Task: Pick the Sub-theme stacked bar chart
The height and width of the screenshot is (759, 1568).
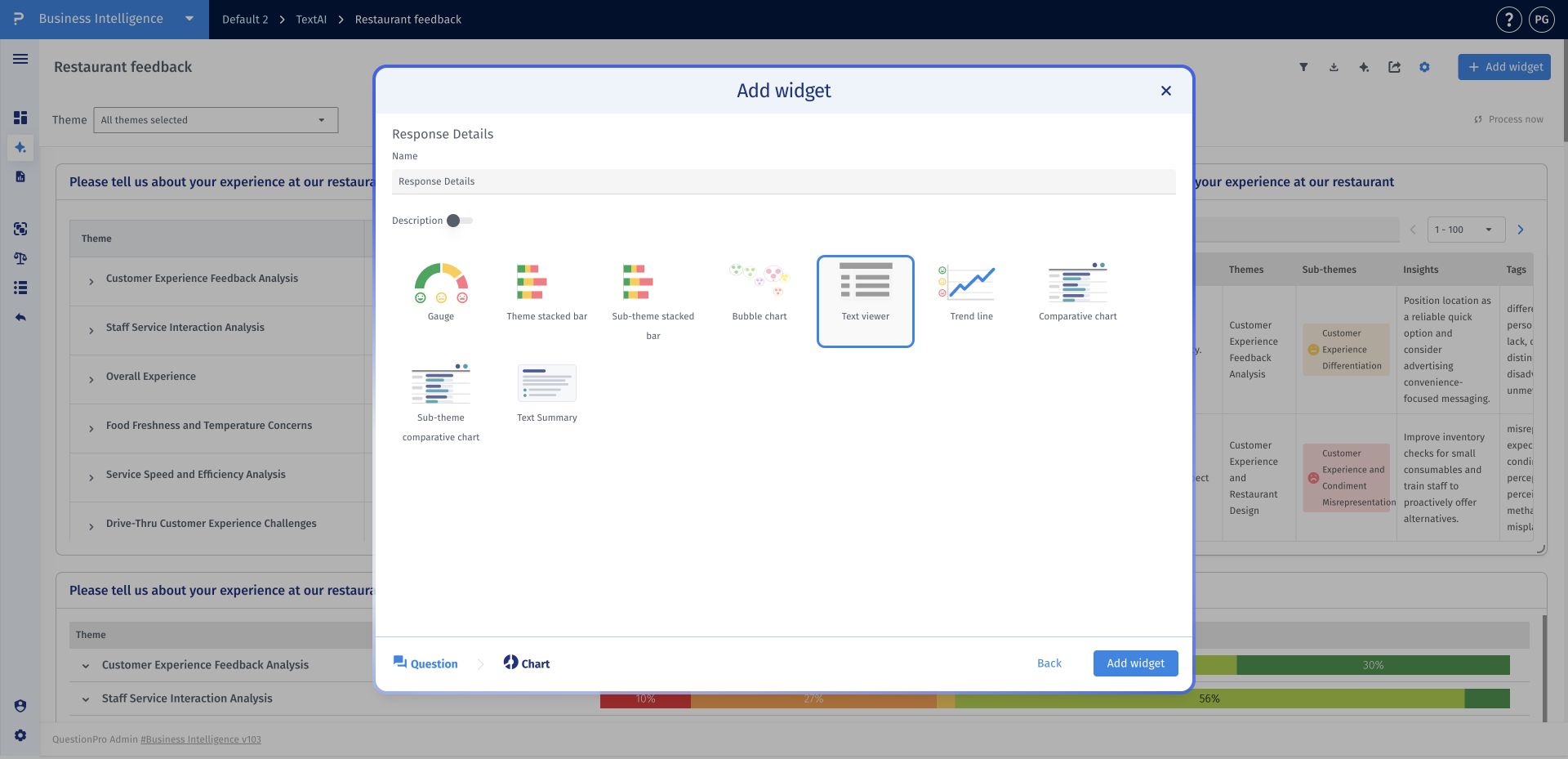Action: pos(653,301)
